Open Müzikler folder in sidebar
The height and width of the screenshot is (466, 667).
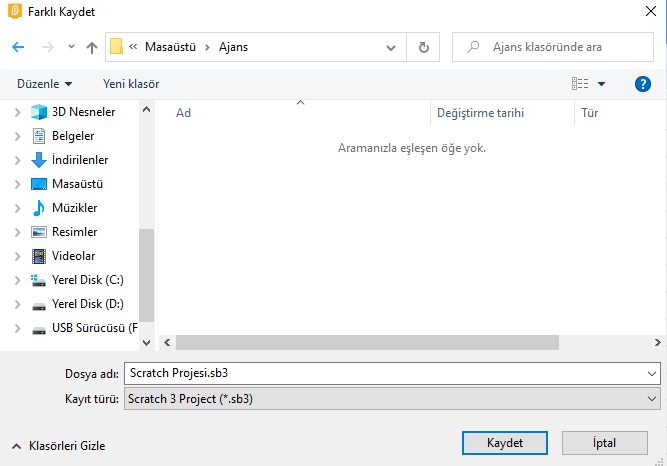coord(74,208)
